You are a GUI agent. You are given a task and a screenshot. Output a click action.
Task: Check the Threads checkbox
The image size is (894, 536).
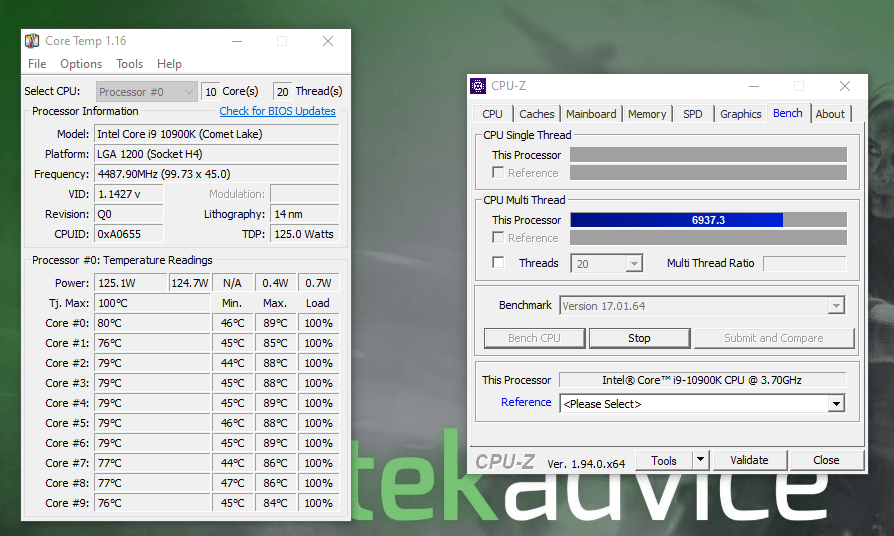coord(498,263)
